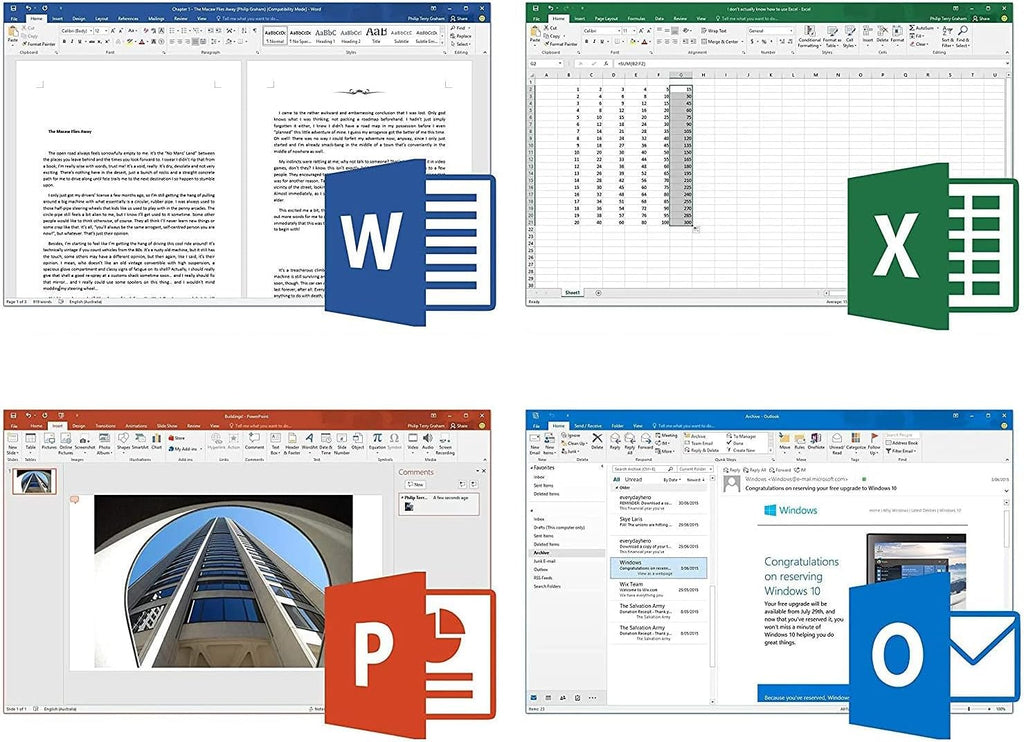Open the Transitions tab in PowerPoint
Image resolution: width=1024 pixels, height=742 pixels.
105,425
